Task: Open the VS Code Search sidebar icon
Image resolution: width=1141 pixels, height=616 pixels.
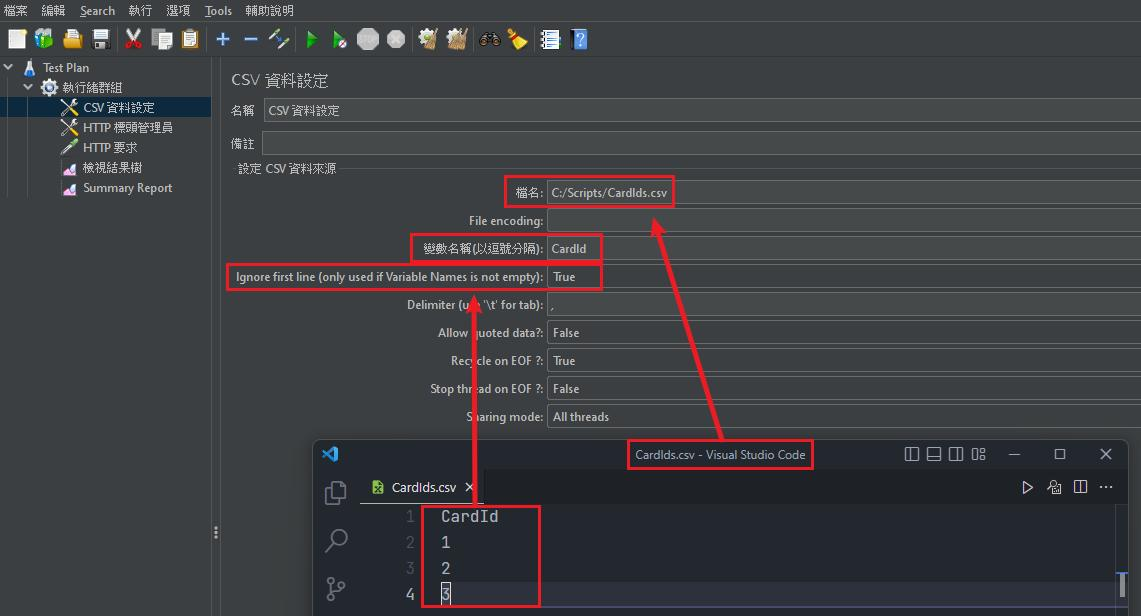Action: tap(335, 540)
